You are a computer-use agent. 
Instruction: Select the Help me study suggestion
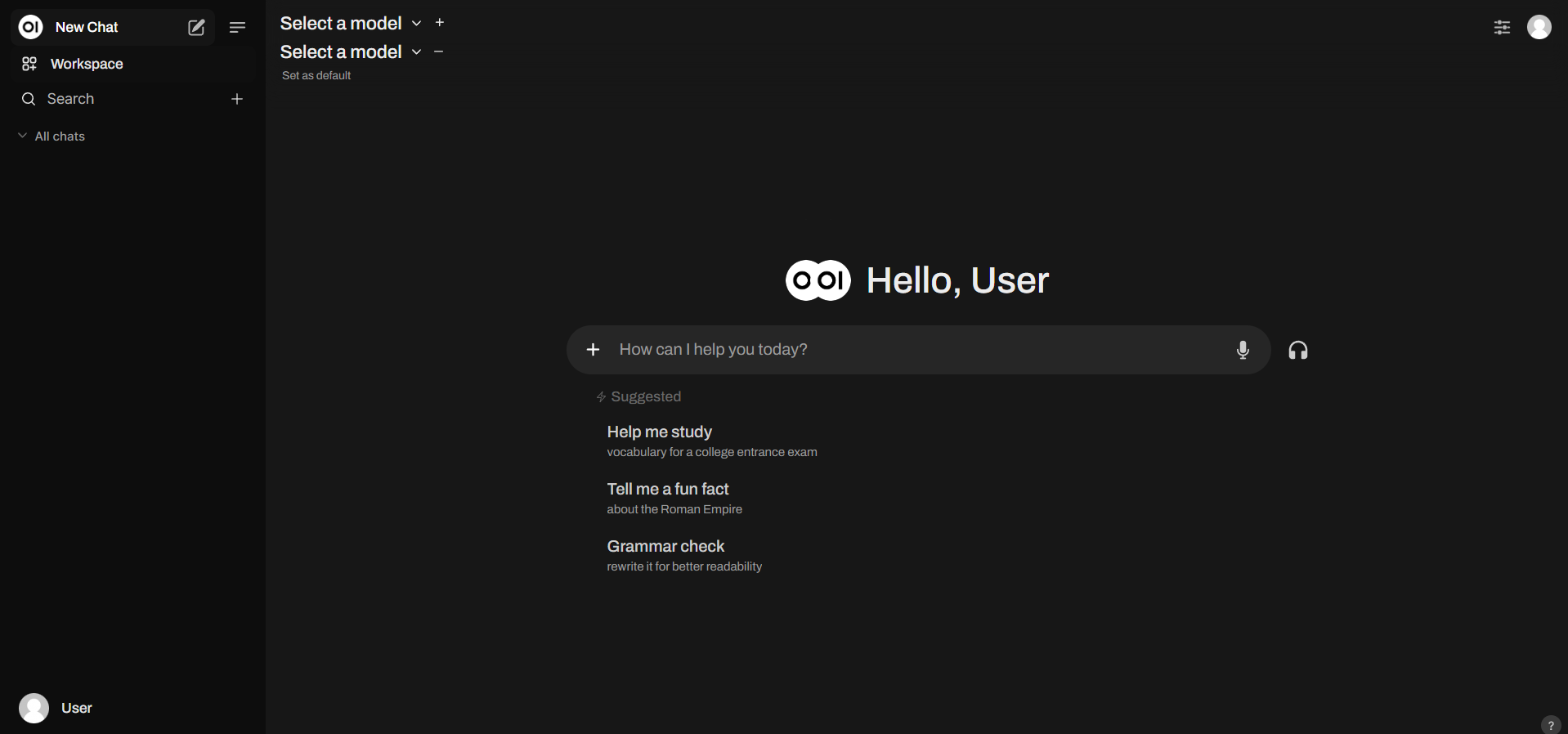[711, 441]
